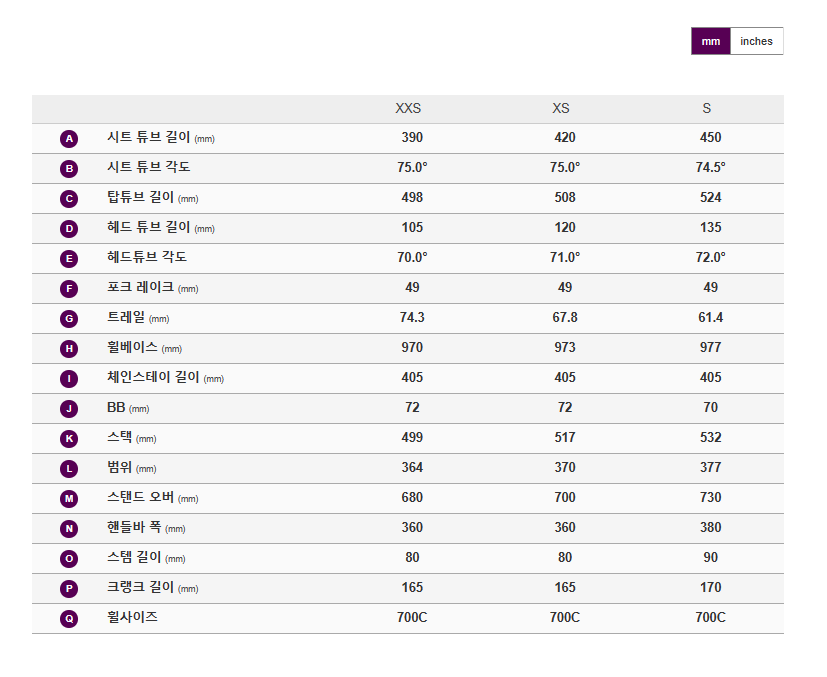Screen dimensions: 827x677
Task: Switch units to mm
Action: (x=710, y=41)
